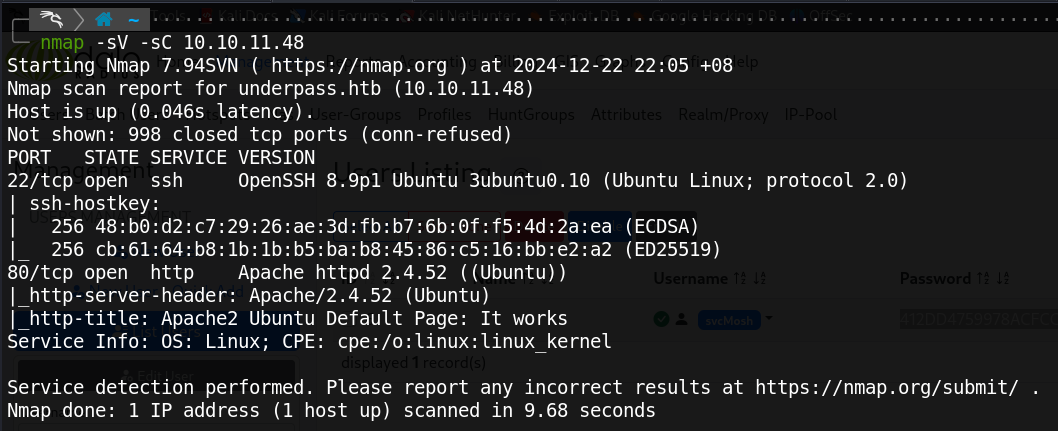Click the Kali dragon logo in prompt

coord(53,18)
